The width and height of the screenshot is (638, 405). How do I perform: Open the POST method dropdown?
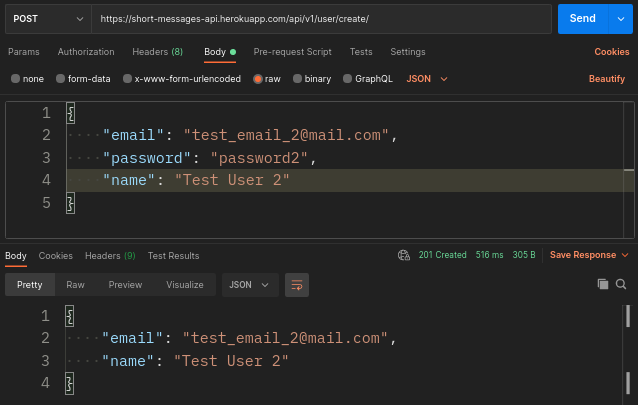(48, 19)
